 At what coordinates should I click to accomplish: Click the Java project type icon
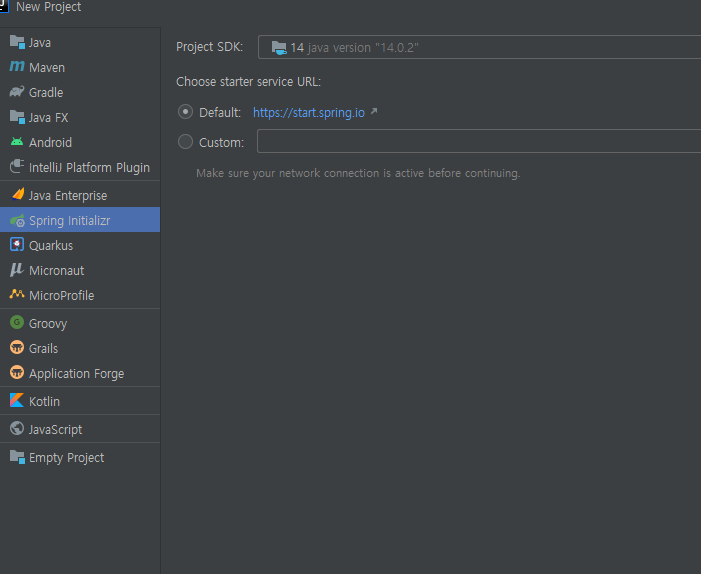[17, 42]
